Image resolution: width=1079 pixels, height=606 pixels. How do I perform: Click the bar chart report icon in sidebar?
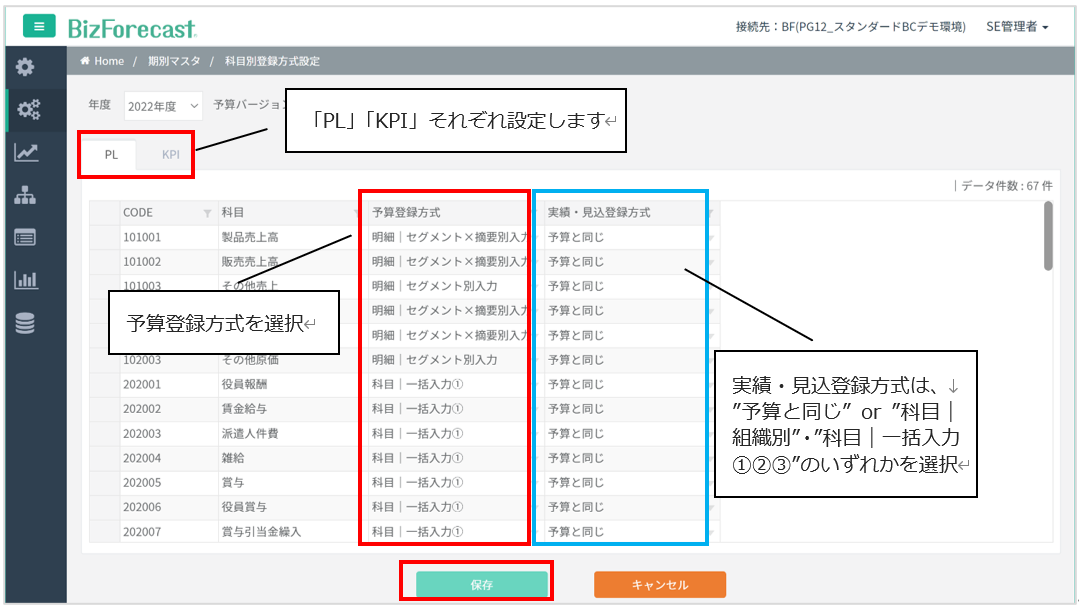25,281
